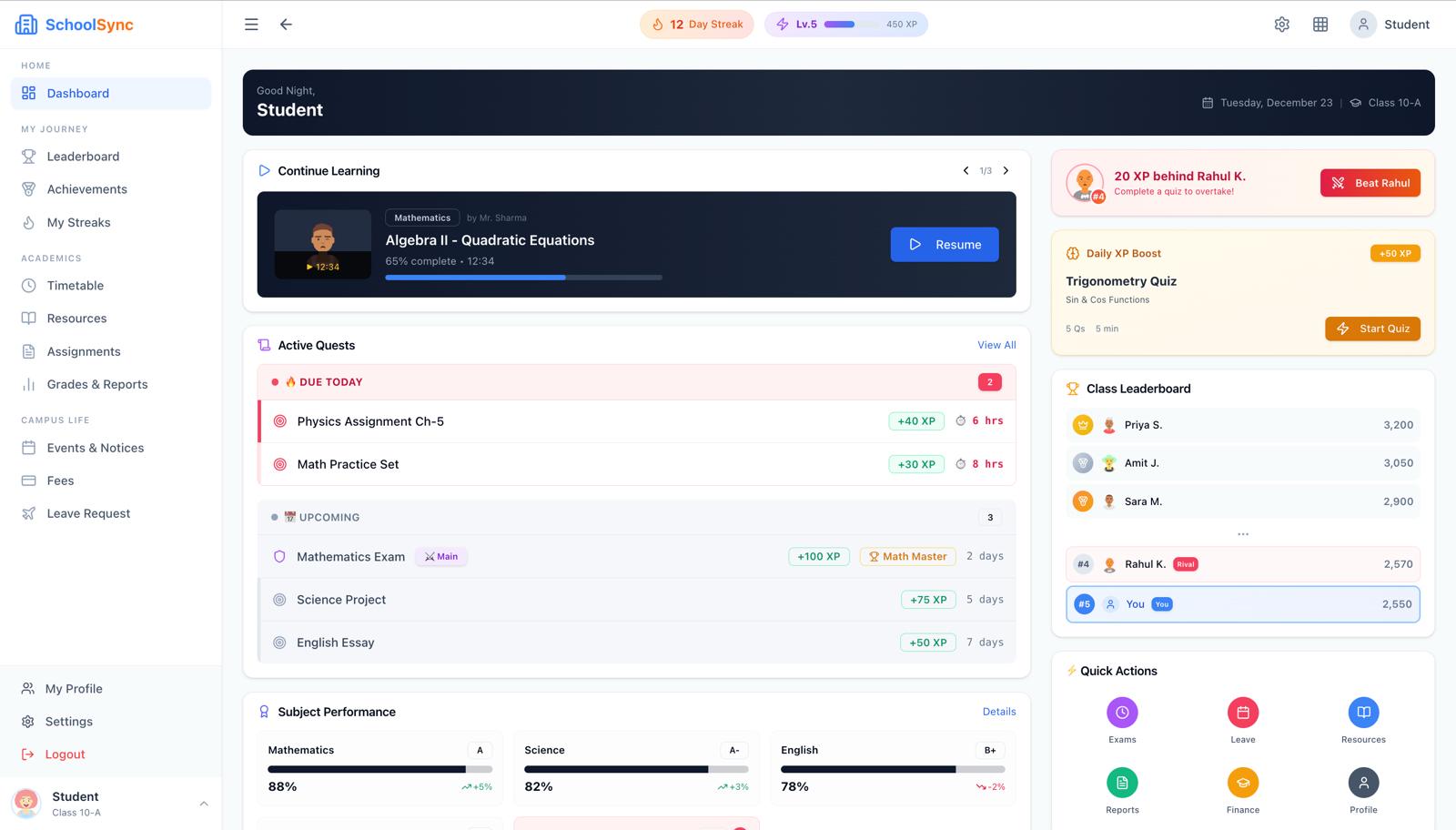The image size is (1456, 830).
Task: Click the Resources quick action icon
Action: [1363, 712]
